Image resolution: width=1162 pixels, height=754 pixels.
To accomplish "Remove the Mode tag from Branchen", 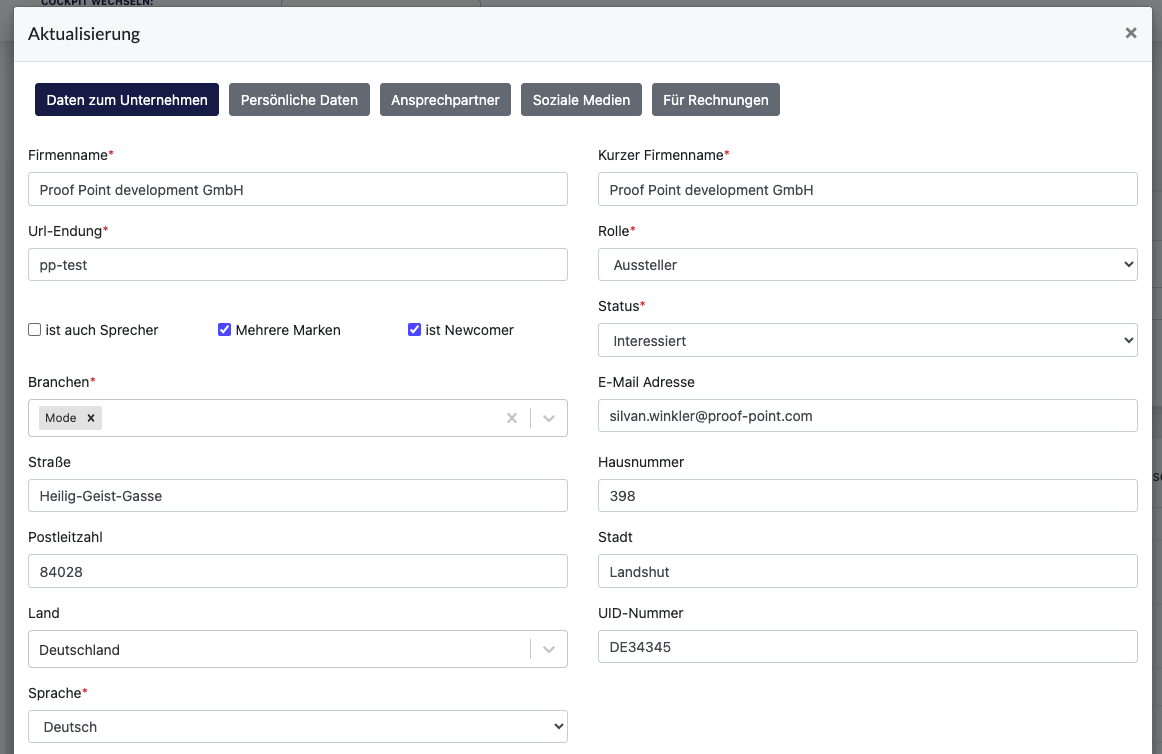I will pos(91,418).
